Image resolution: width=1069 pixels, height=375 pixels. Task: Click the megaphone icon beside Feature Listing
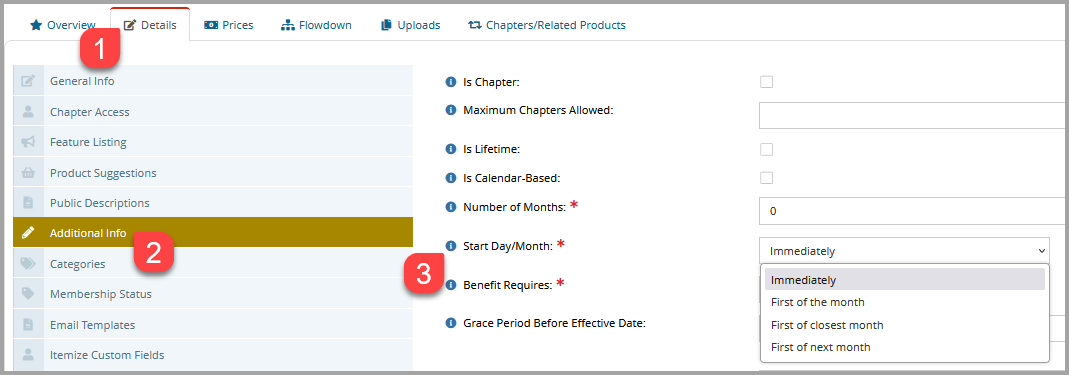(x=28, y=142)
